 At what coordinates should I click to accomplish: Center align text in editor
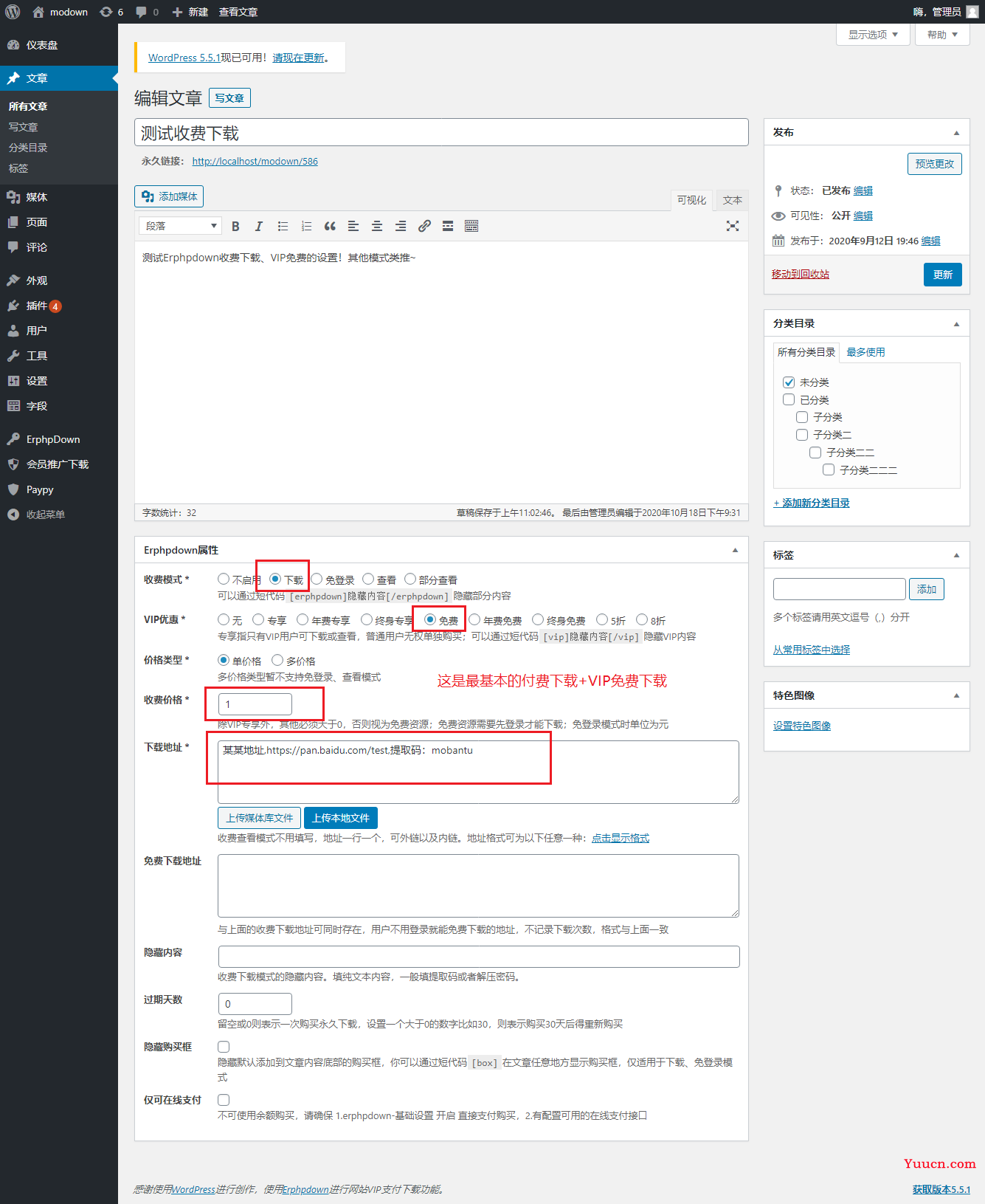[x=377, y=226]
